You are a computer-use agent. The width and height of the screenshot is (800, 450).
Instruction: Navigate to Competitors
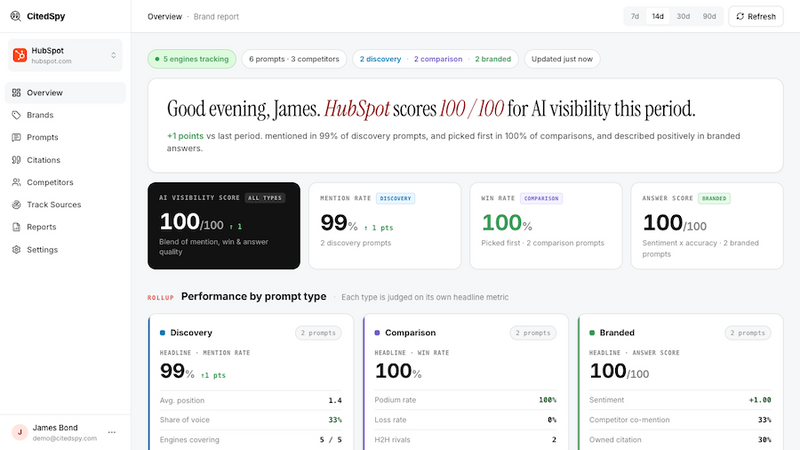(x=65, y=182)
